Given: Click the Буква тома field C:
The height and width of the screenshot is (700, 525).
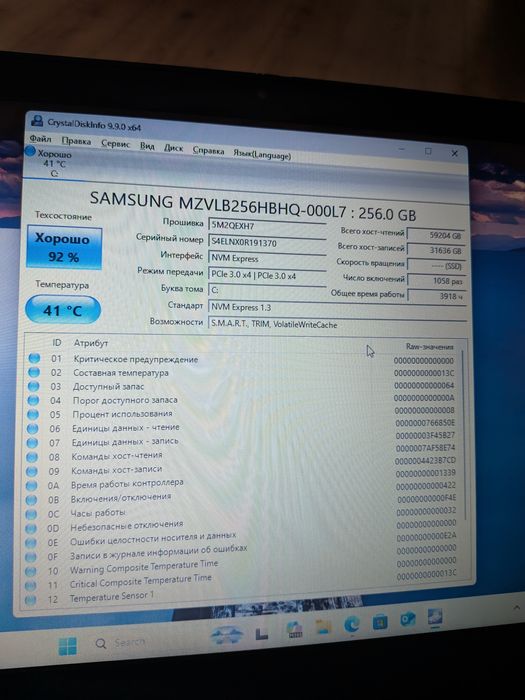Looking at the screenshot, I should pos(267,290).
